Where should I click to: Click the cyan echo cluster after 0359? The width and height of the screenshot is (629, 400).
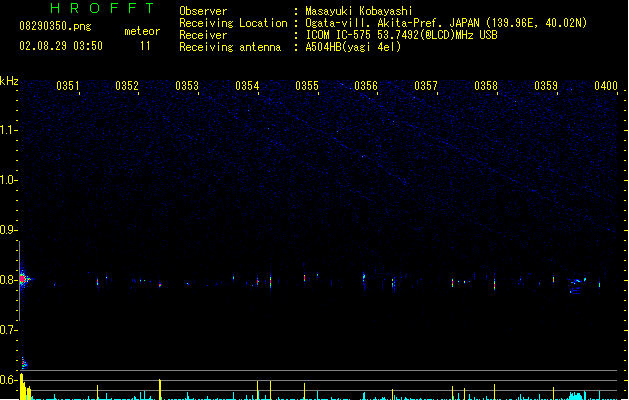coord(577,284)
